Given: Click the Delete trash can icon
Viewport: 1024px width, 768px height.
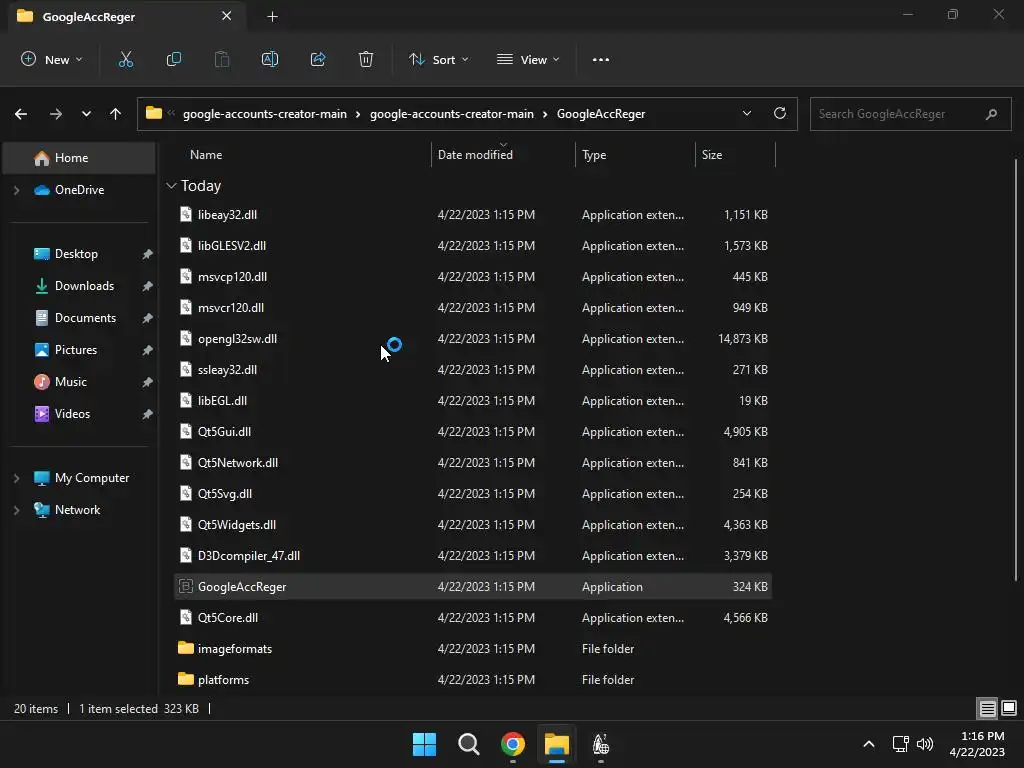Looking at the screenshot, I should coord(366,59).
